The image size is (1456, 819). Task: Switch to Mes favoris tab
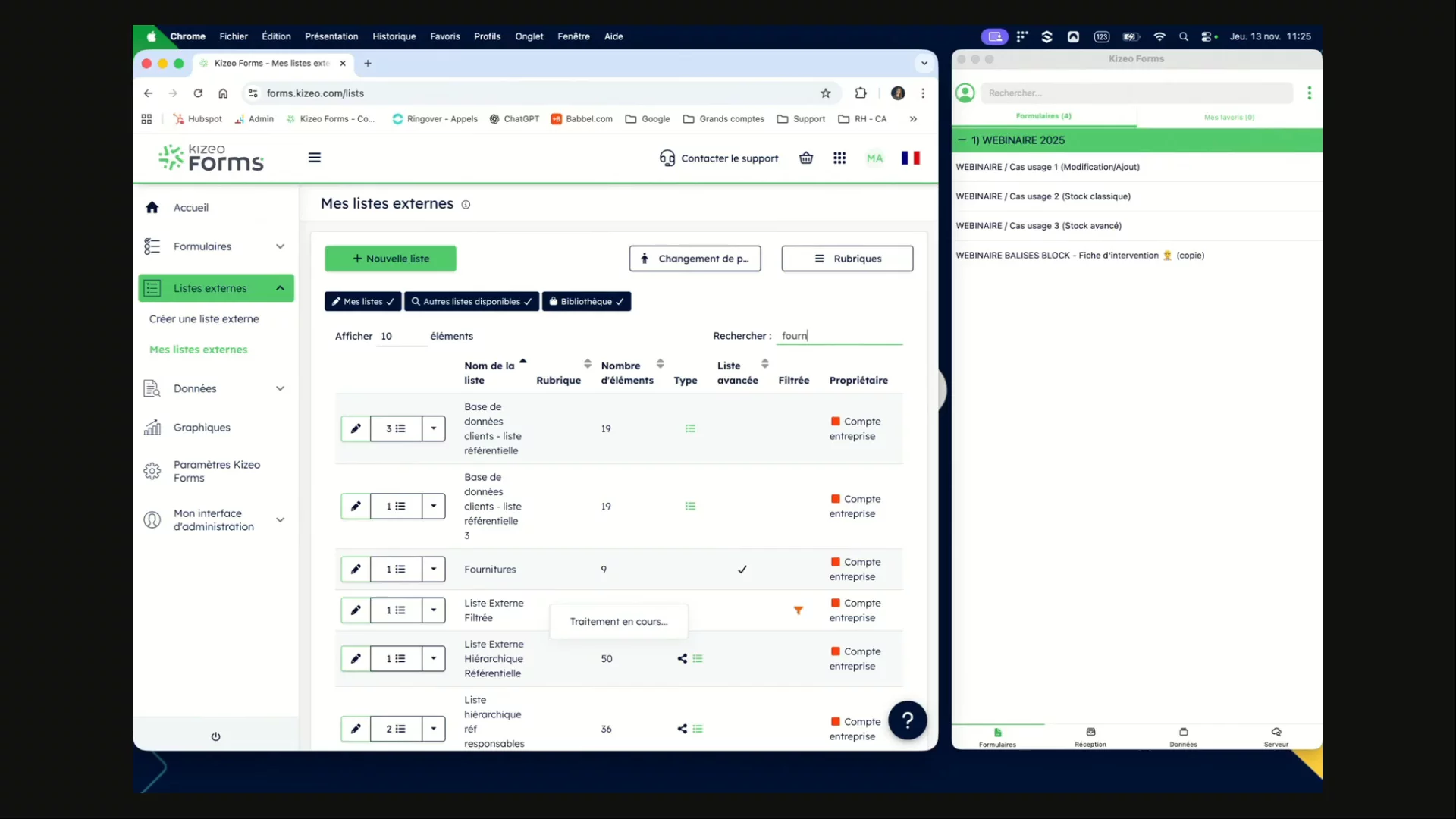1228,117
